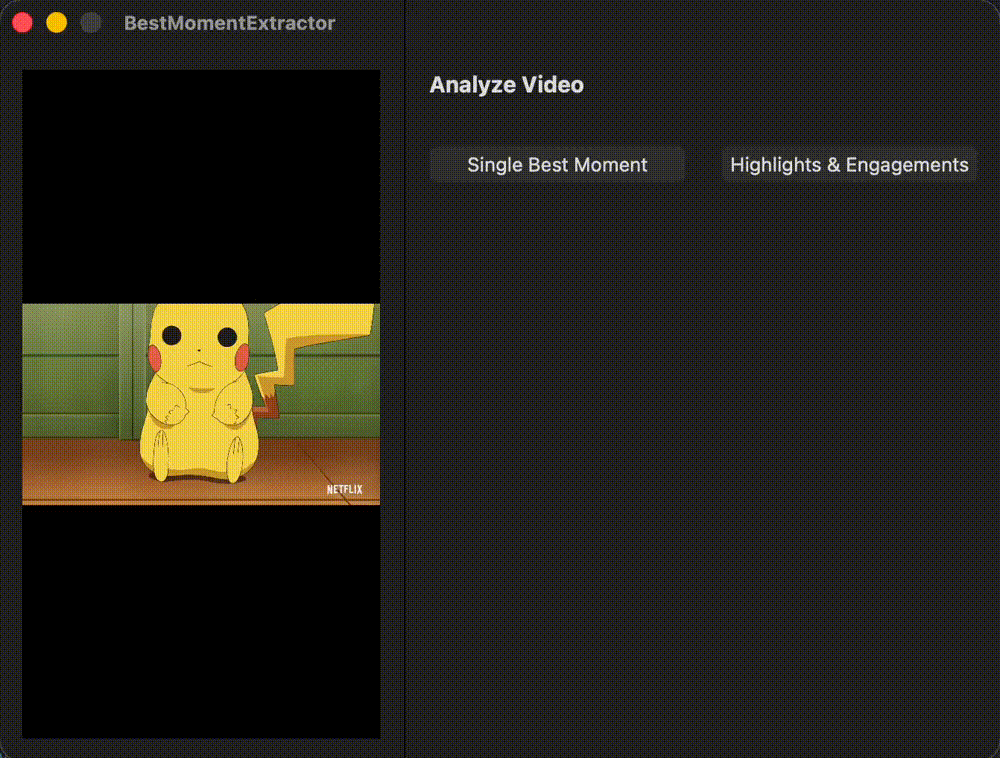This screenshot has width=1000, height=758.
Task: Close the BestMomentExtractor window
Action: [22, 23]
